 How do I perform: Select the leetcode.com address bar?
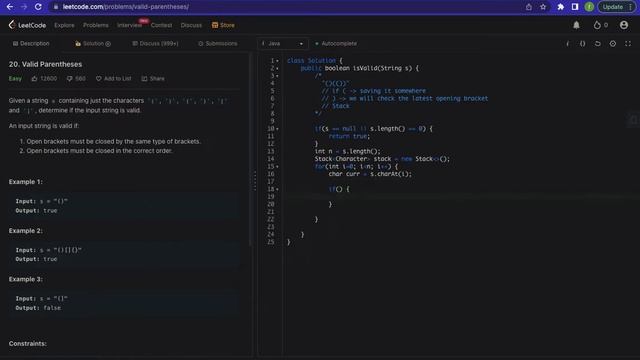tap(286, 7)
